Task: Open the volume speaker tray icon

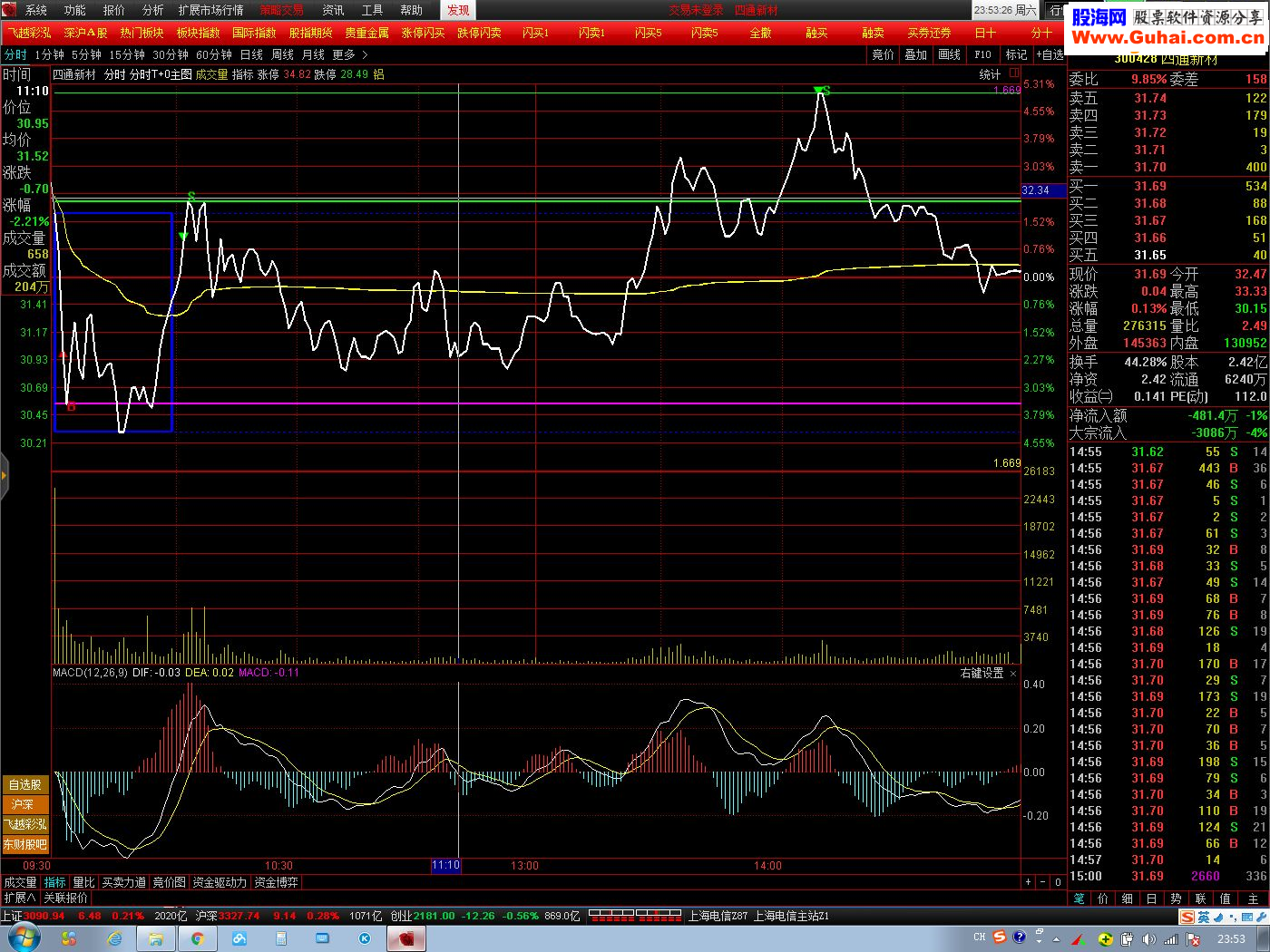Action: coord(1149,939)
